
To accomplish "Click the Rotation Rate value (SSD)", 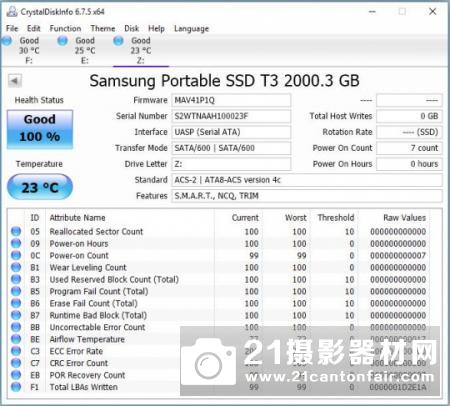I will [x=409, y=132].
